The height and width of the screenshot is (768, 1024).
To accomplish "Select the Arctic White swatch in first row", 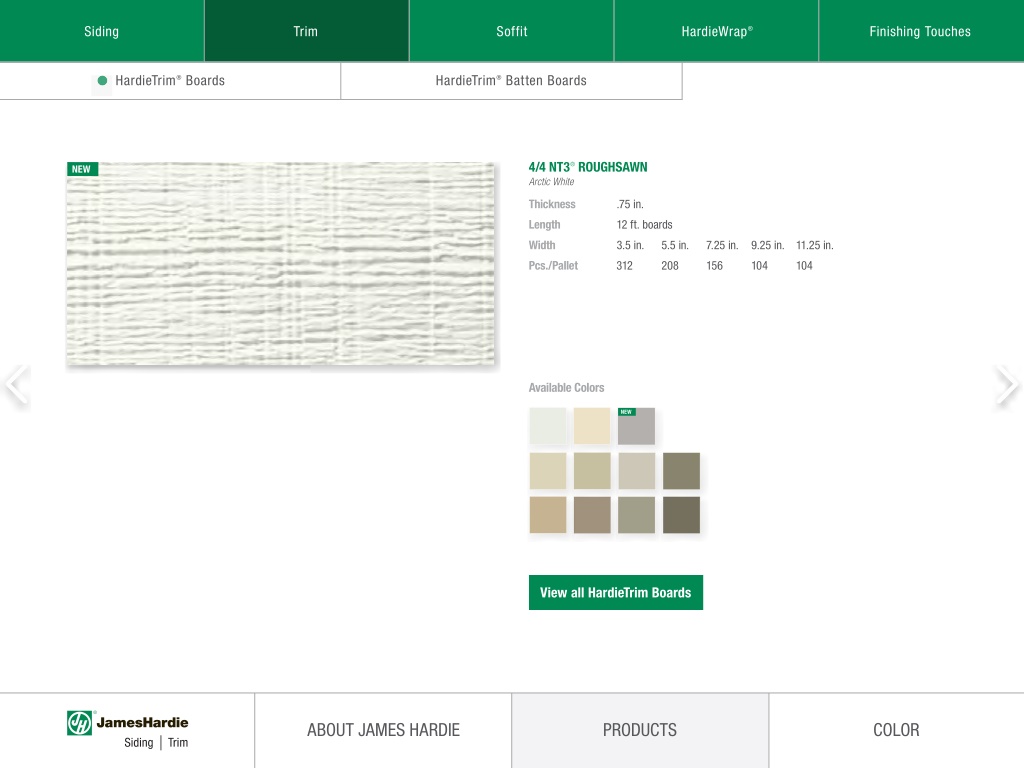I will pyautogui.click(x=548, y=426).
